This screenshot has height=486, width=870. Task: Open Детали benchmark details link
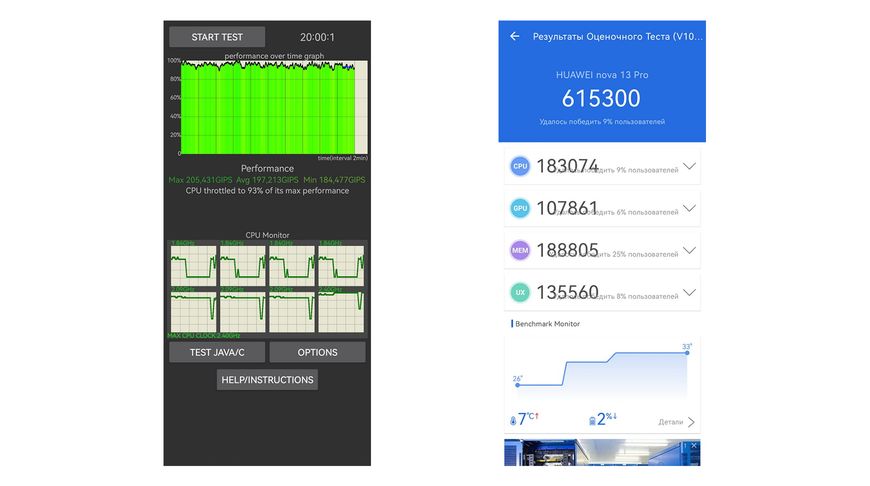(x=676, y=422)
